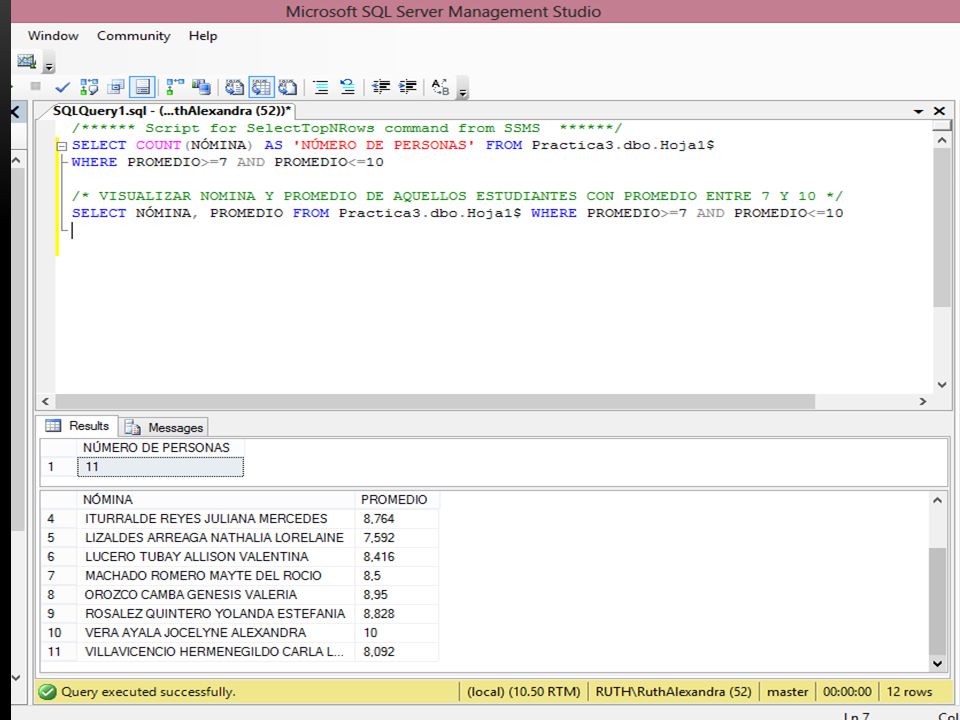The height and width of the screenshot is (720, 960).
Task: Collapse the left side panel arrow
Action: coord(15,112)
